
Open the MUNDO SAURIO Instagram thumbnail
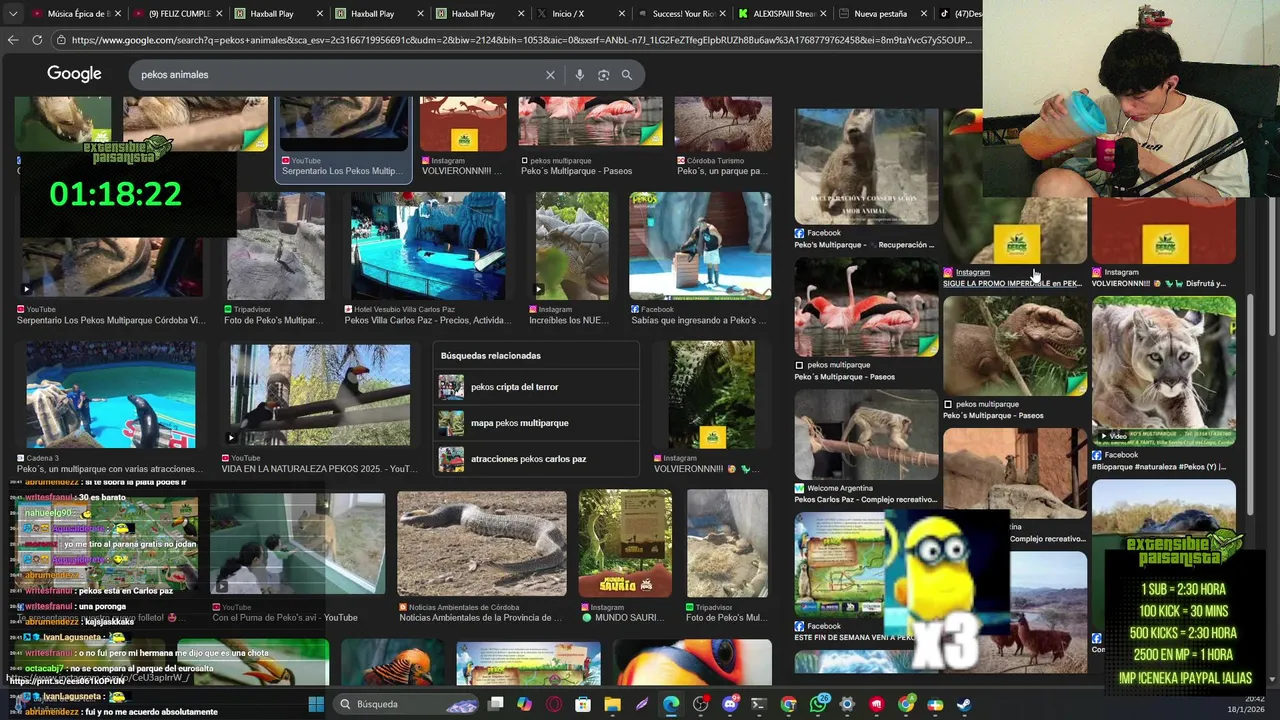[625, 543]
